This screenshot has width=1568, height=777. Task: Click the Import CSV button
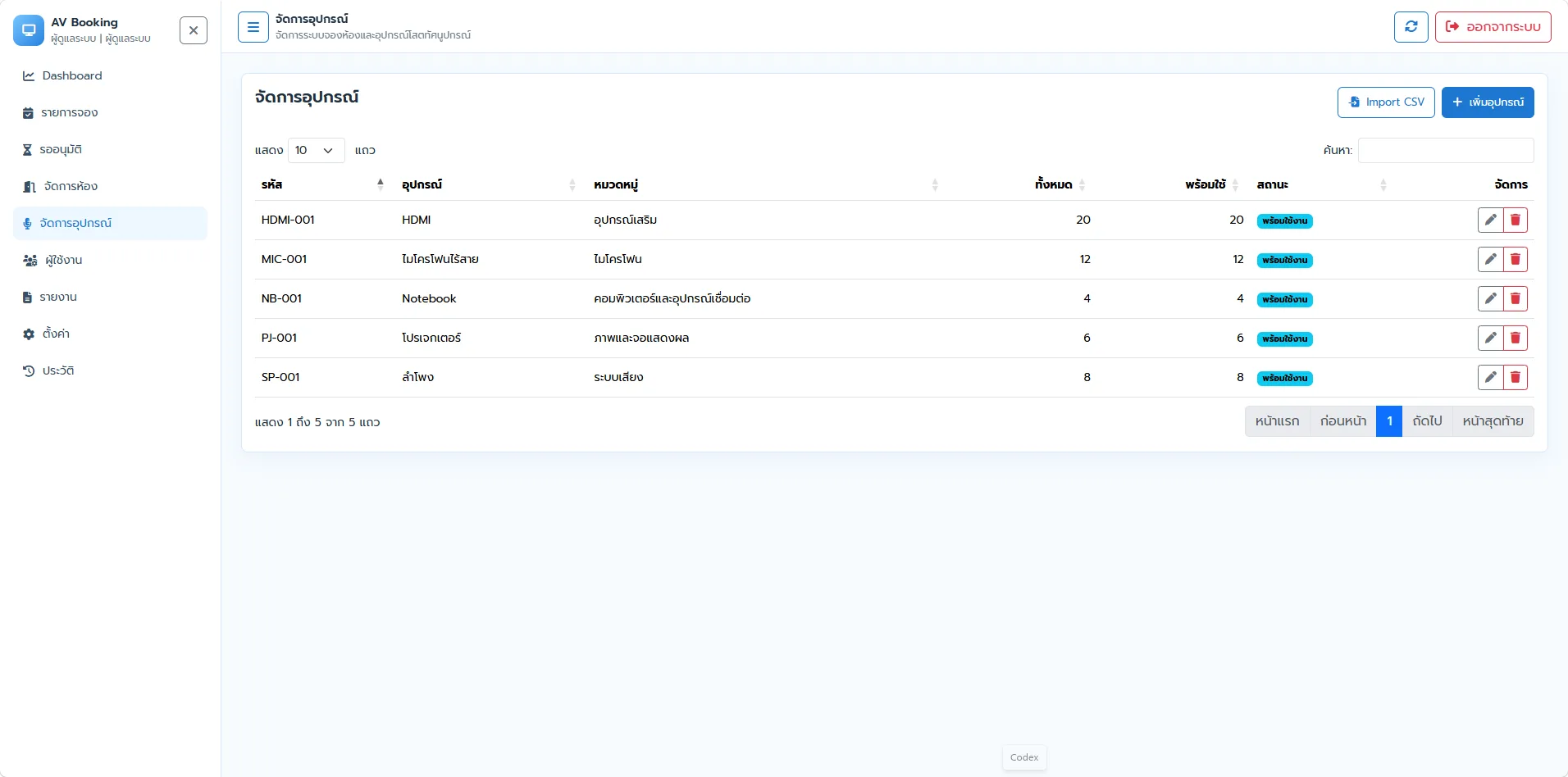point(1386,102)
